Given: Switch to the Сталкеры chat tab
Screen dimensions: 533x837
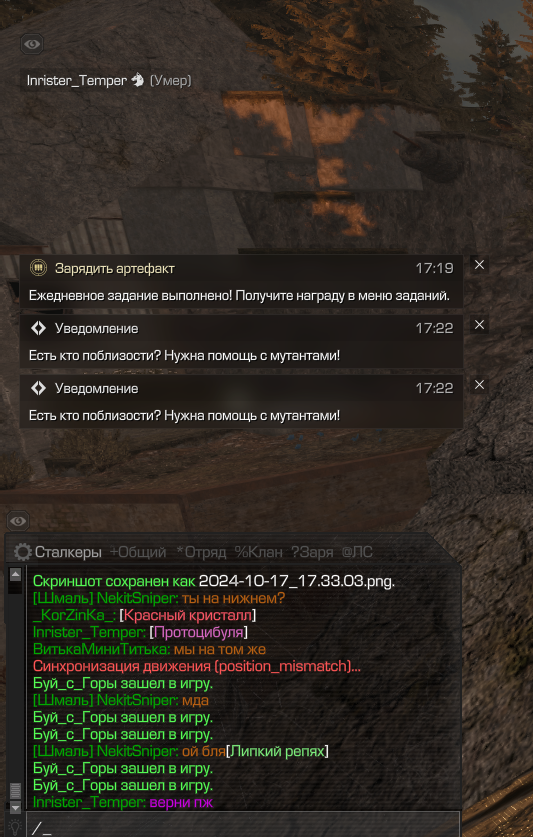Looking at the screenshot, I should [x=68, y=552].
